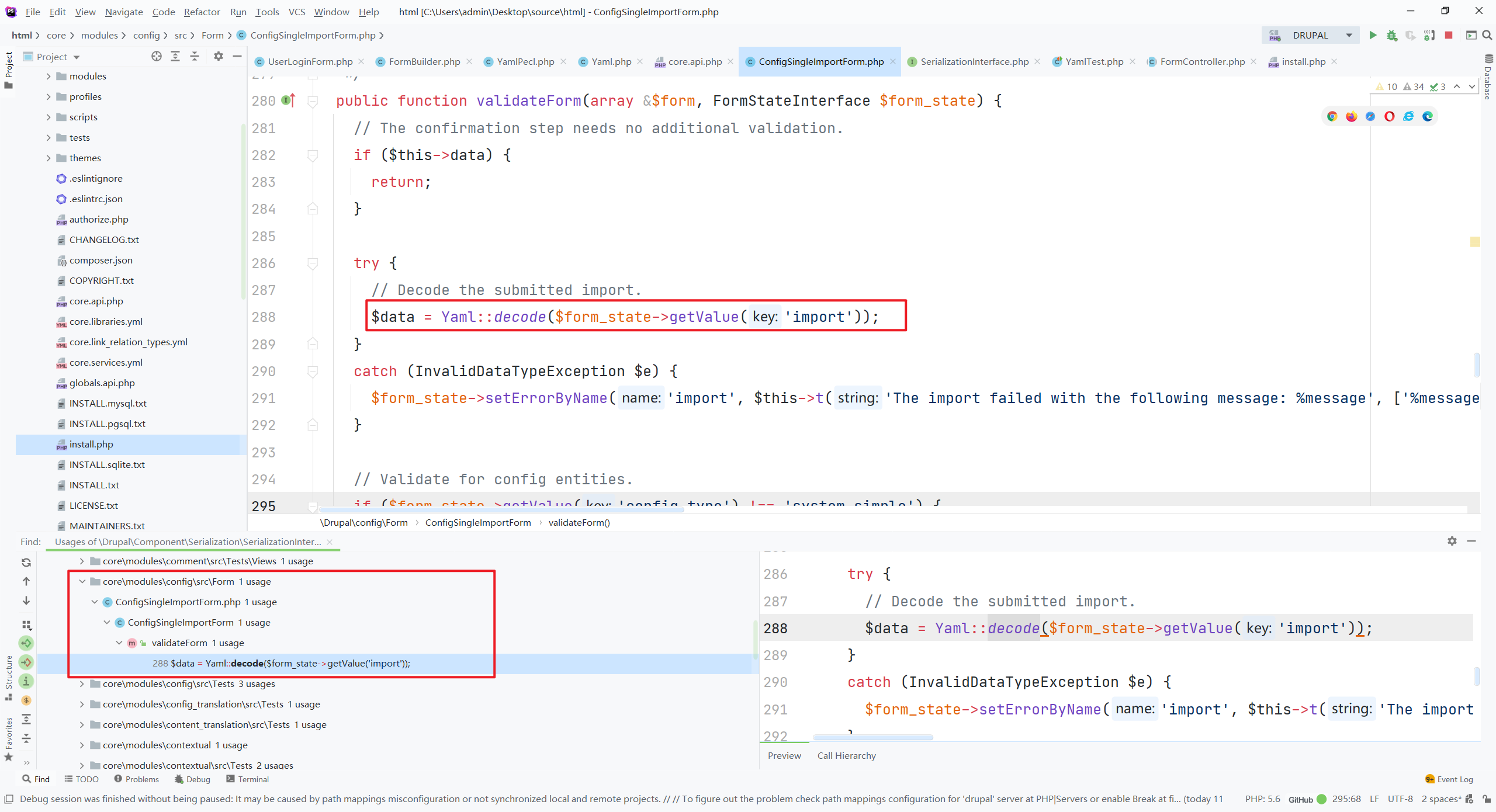Viewport: 1496px width, 812px height.
Task: Expand core\modules\config\src\Tests 3 usages
Action: coord(82,683)
